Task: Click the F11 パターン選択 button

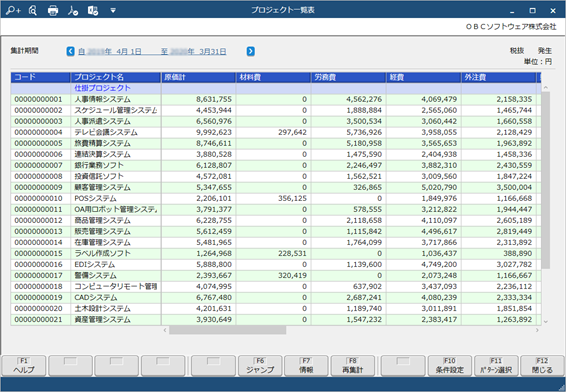Action: tap(496, 366)
